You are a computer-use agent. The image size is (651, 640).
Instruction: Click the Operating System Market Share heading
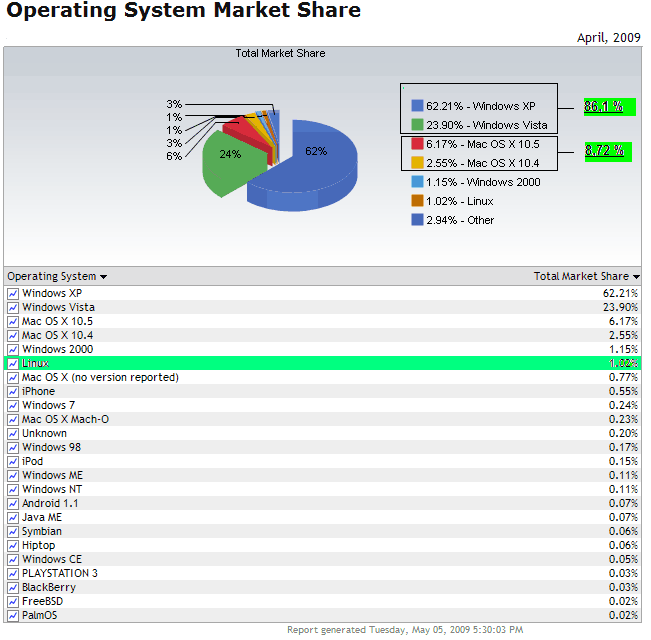tap(184, 10)
